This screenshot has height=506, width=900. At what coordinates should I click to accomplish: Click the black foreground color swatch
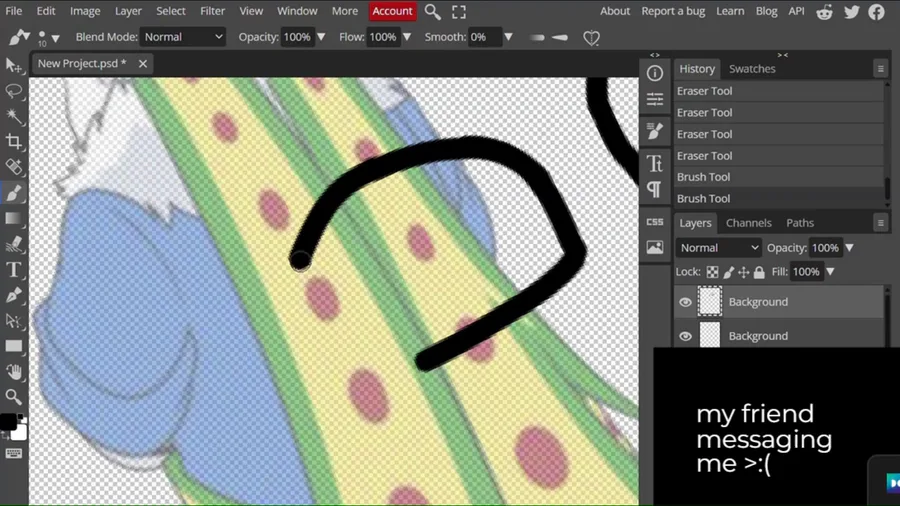point(7,422)
